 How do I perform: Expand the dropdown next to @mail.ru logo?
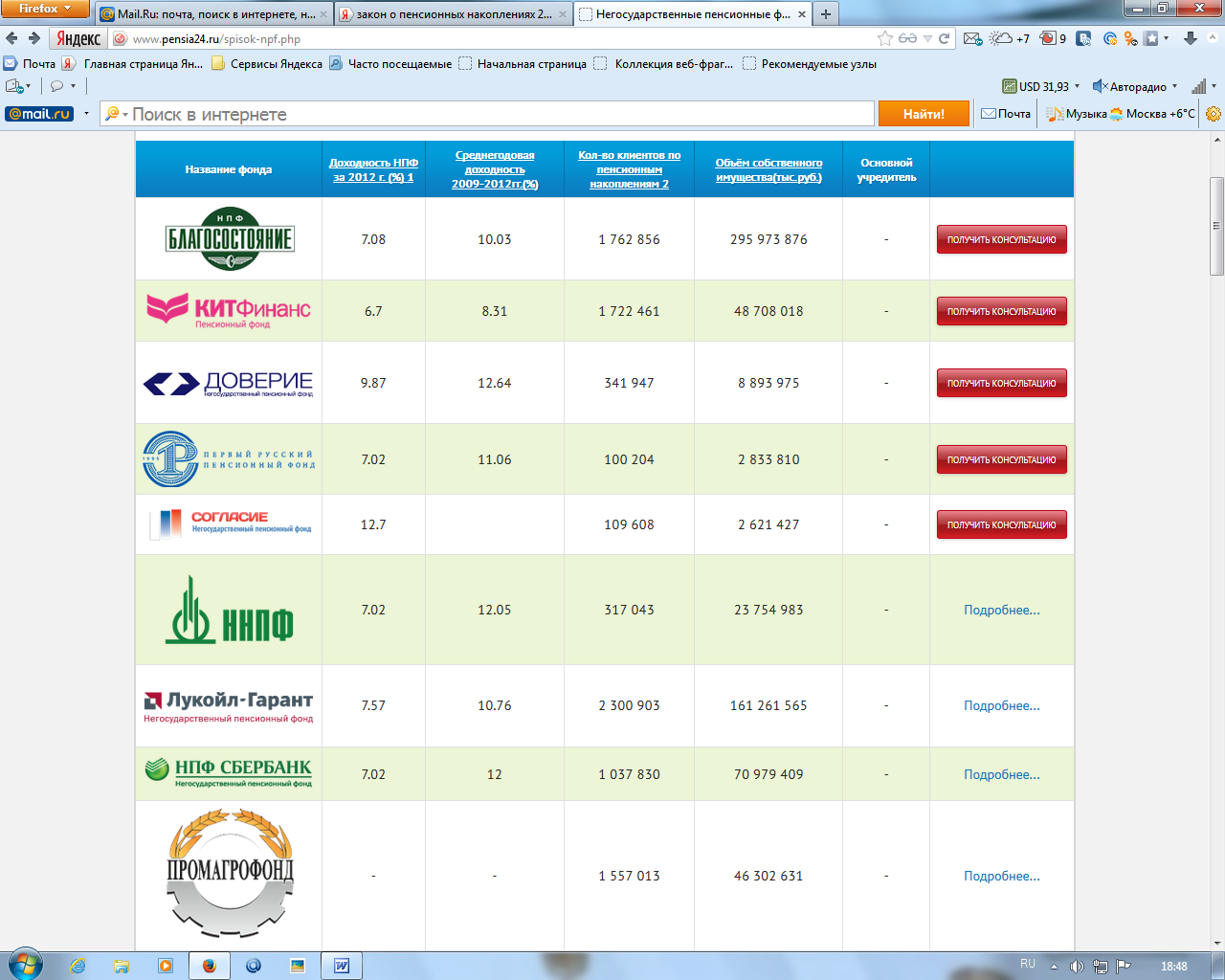86,113
